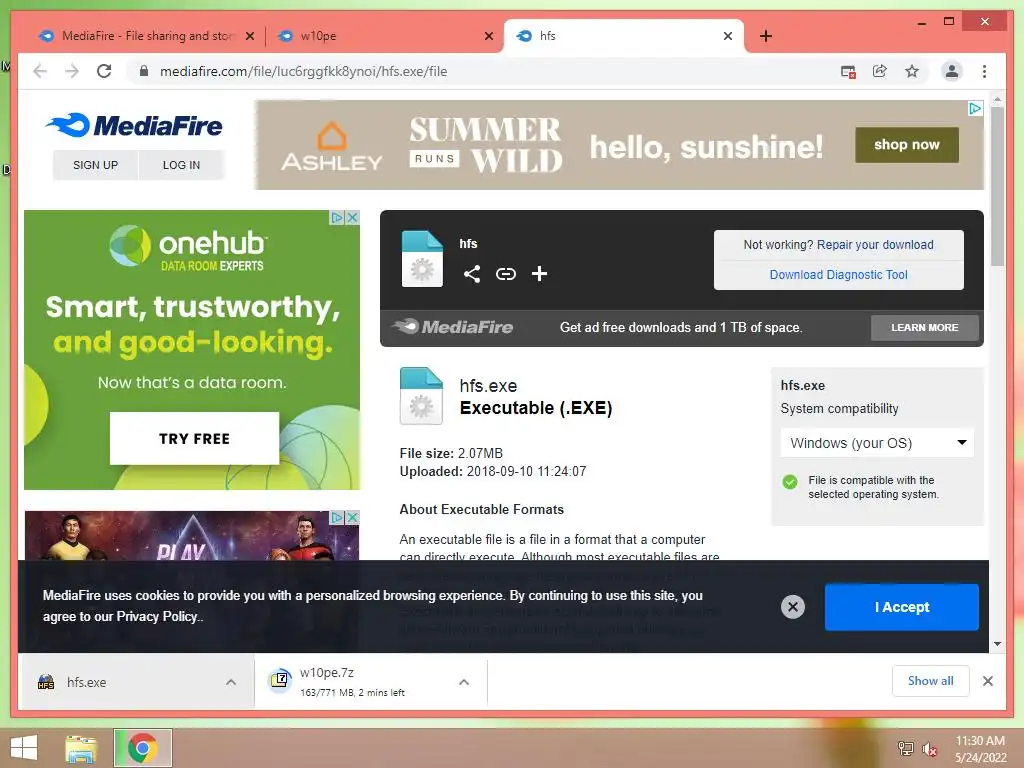The width and height of the screenshot is (1024, 768).
Task: Click 'About Executable Formats' heading
Action: tap(482, 509)
